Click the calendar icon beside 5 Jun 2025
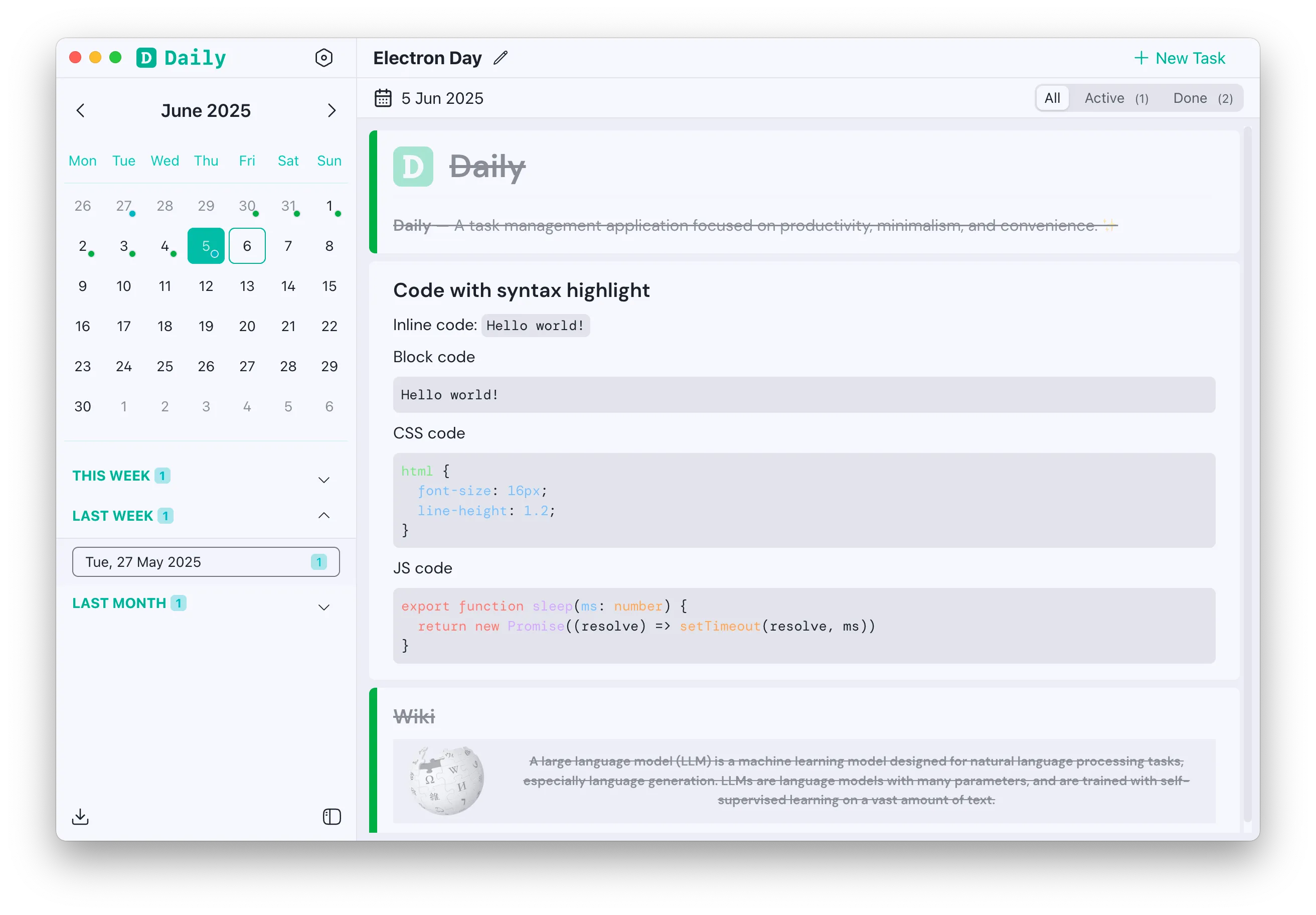The width and height of the screenshot is (1316, 915). coord(383,98)
